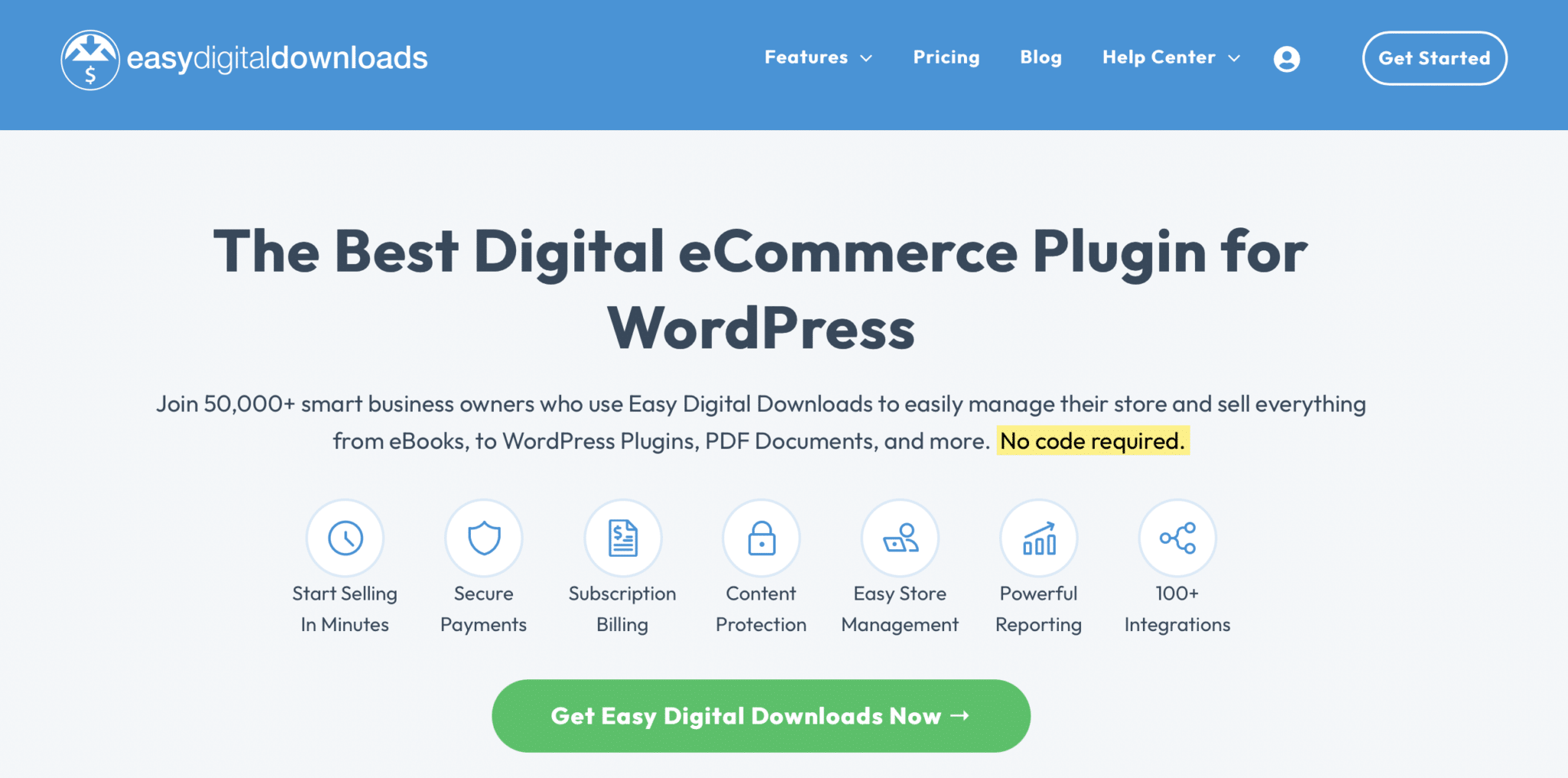
Task: Click the highlighted No code required text
Action: 1093,441
